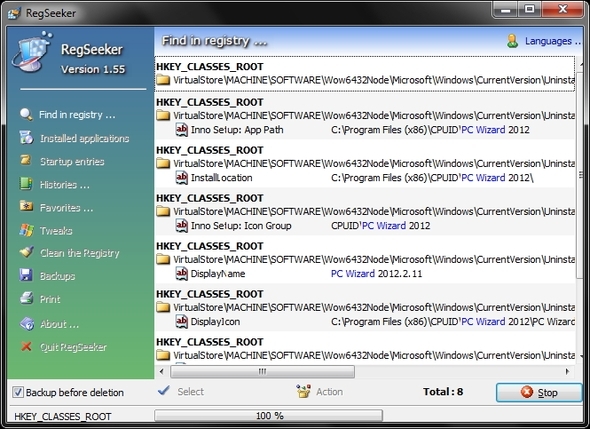Click the vertical scrollbar down arrow
This screenshot has height=429, width=590.
coord(581,356)
